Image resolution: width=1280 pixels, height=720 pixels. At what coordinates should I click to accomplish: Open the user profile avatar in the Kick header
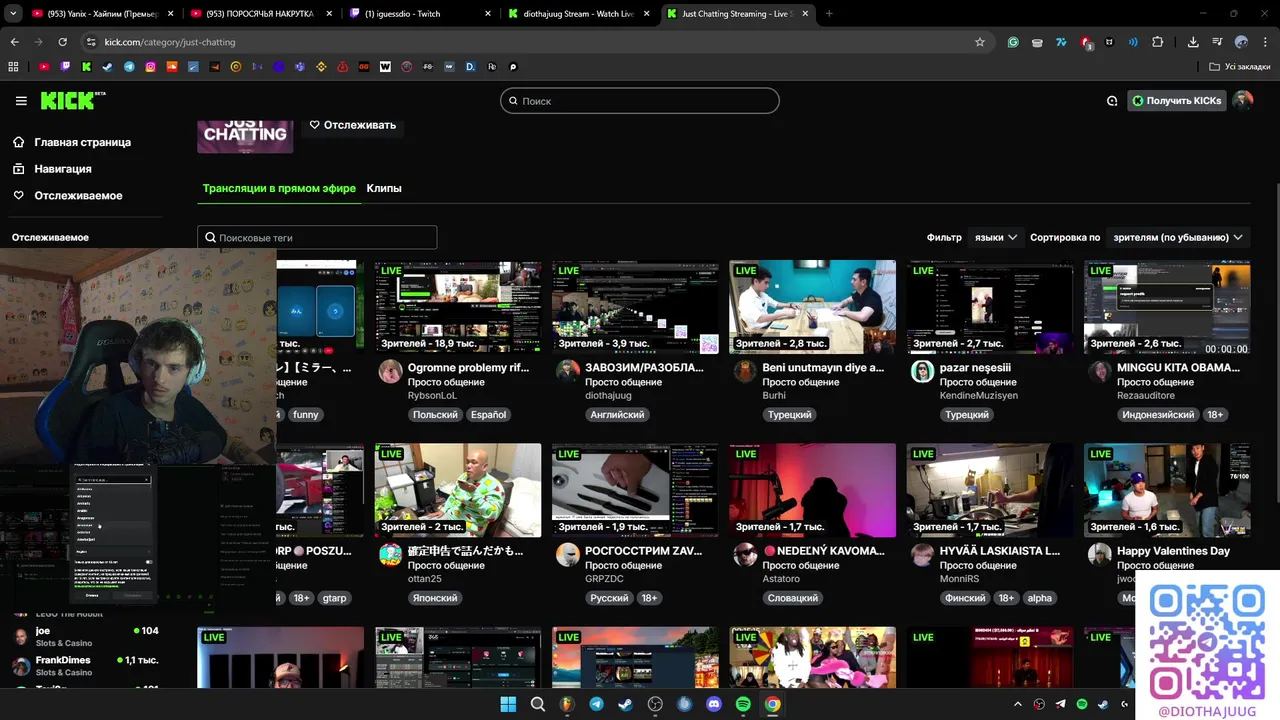point(1242,101)
